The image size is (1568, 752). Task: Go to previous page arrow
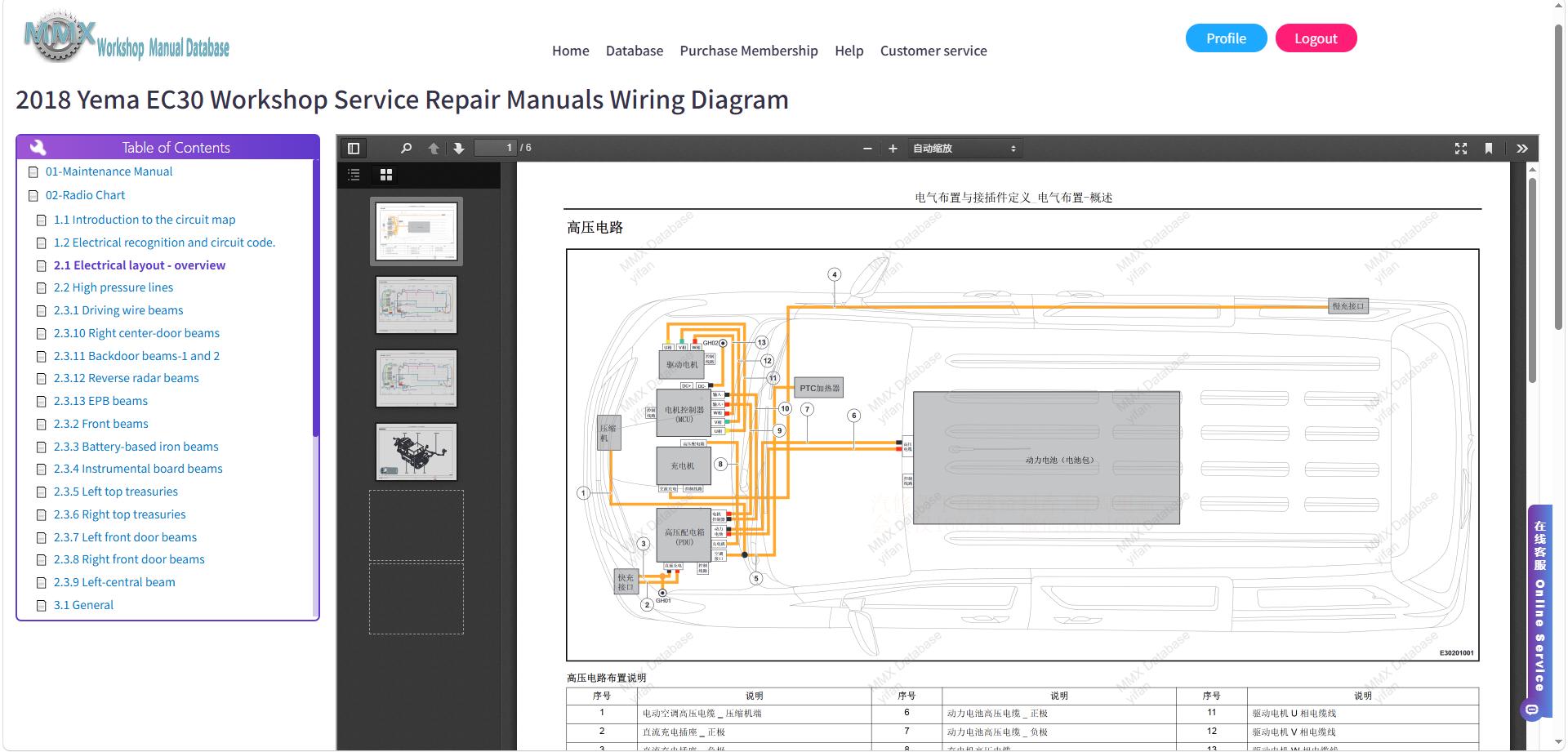(x=434, y=148)
